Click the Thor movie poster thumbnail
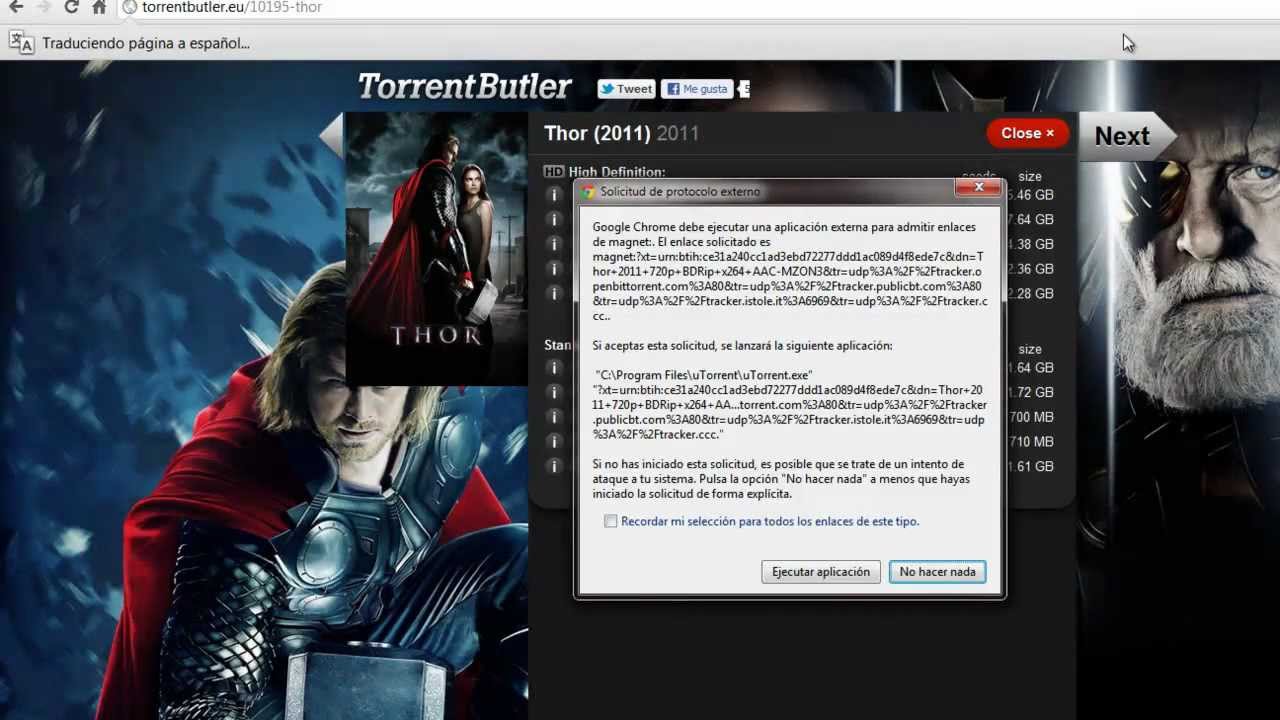The width and height of the screenshot is (1280, 720). tap(437, 249)
